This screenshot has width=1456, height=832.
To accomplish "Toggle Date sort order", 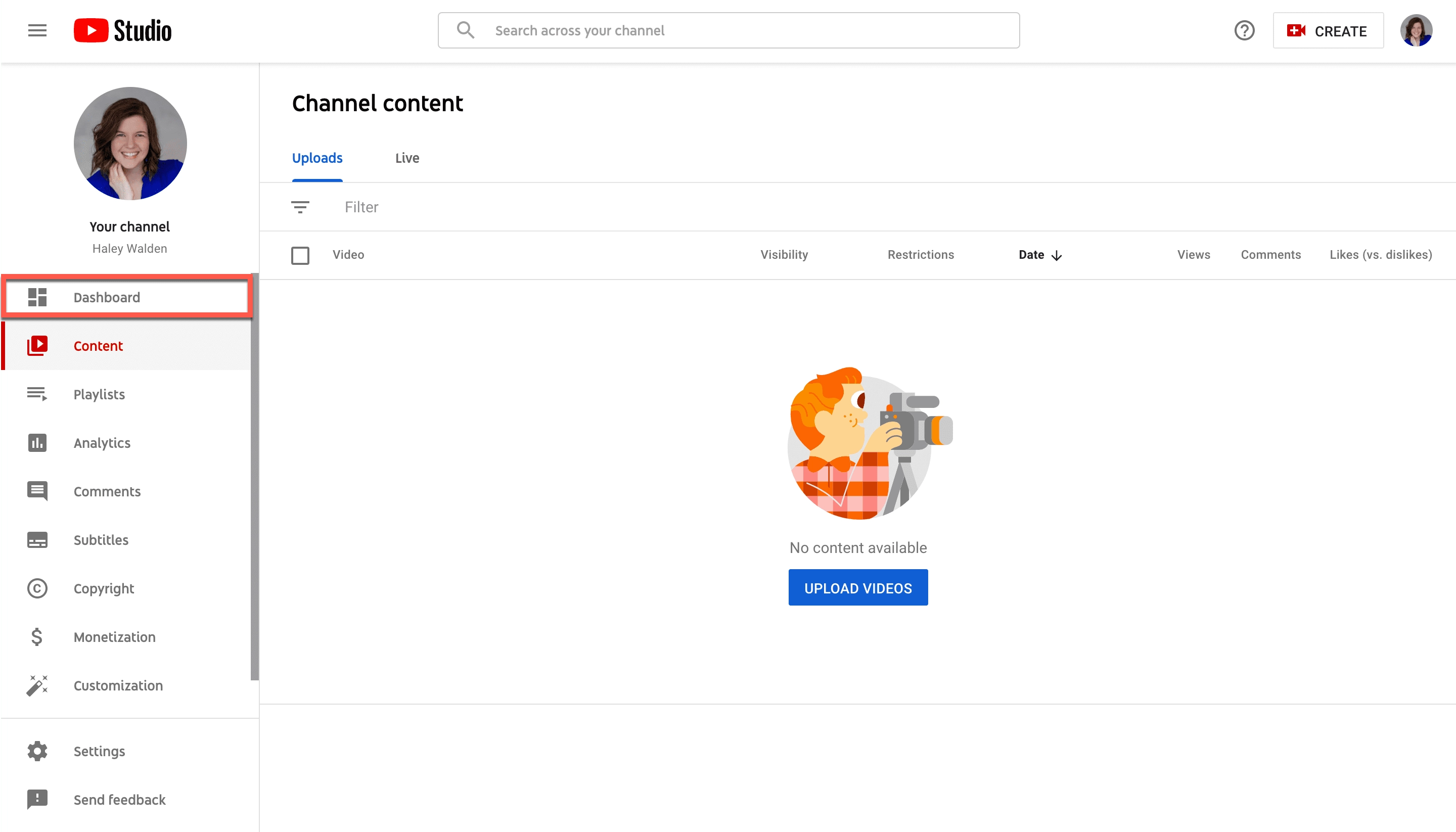I will coord(1039,255).
